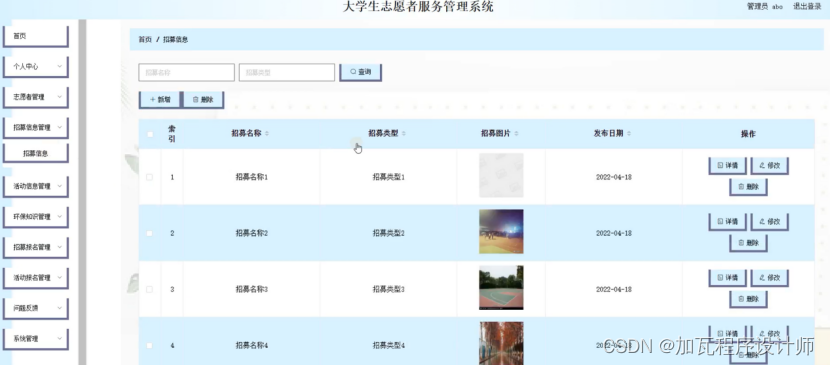Open 详情 for row 招募名称3
The image size is (830, 365).
tap(727, 278)
